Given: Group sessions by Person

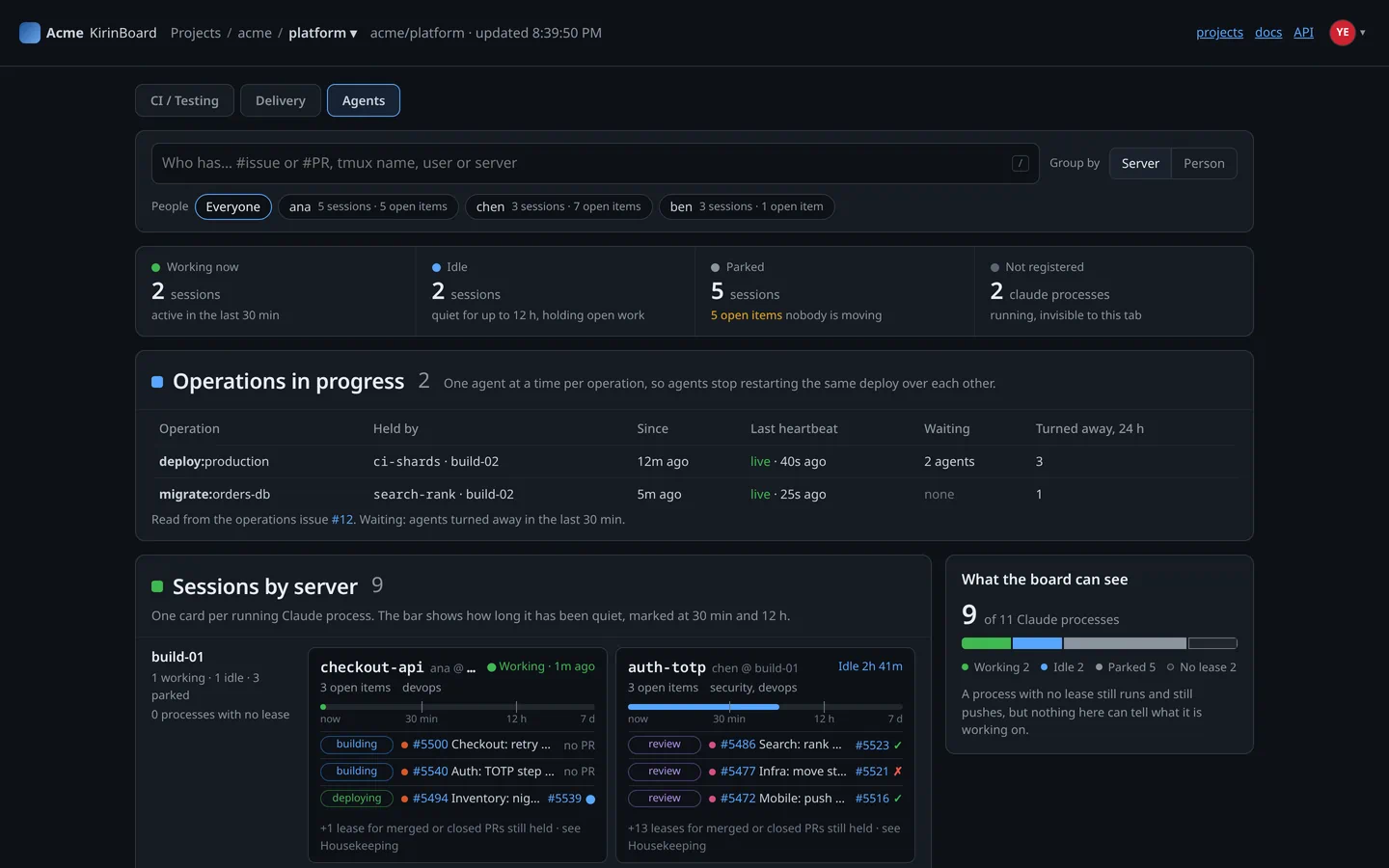Looking at the screenshot, I should [1204, 163].
